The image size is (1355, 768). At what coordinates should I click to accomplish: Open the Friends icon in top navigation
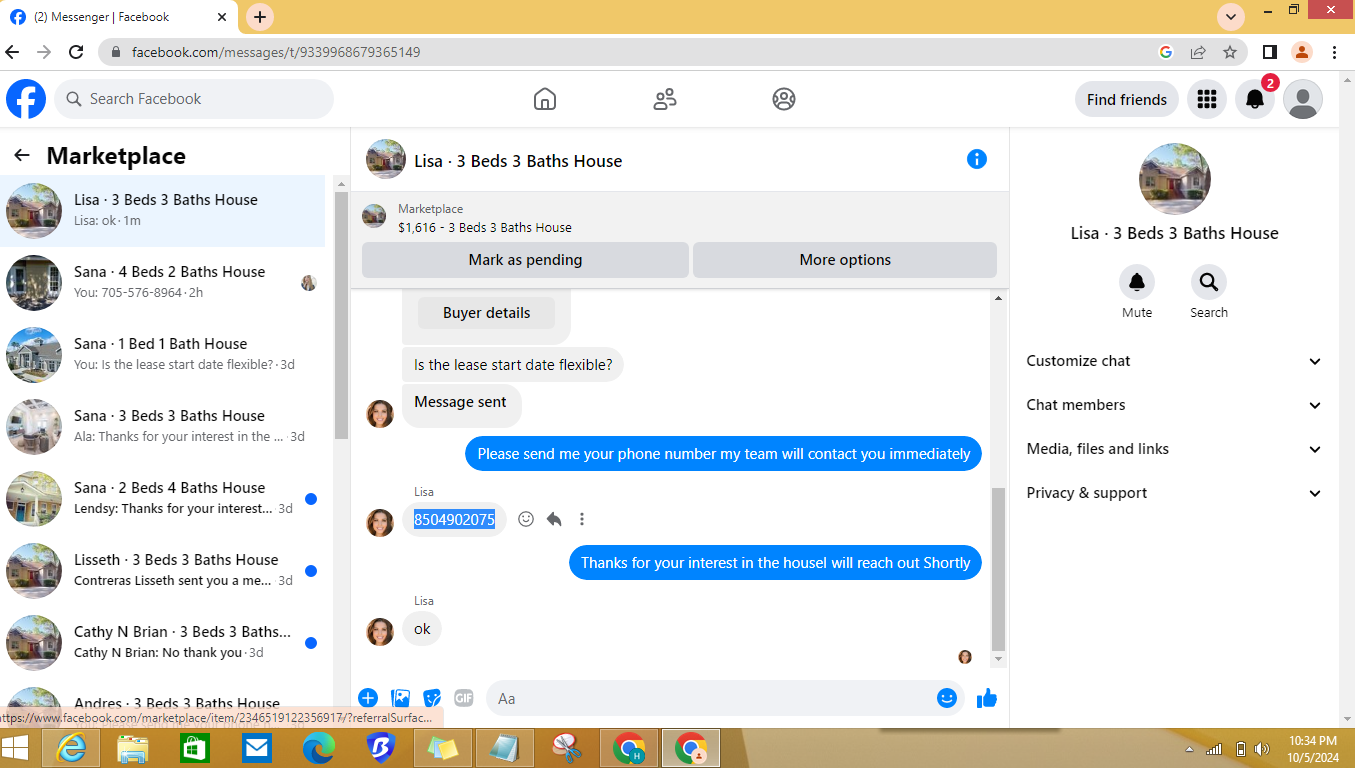665,99
